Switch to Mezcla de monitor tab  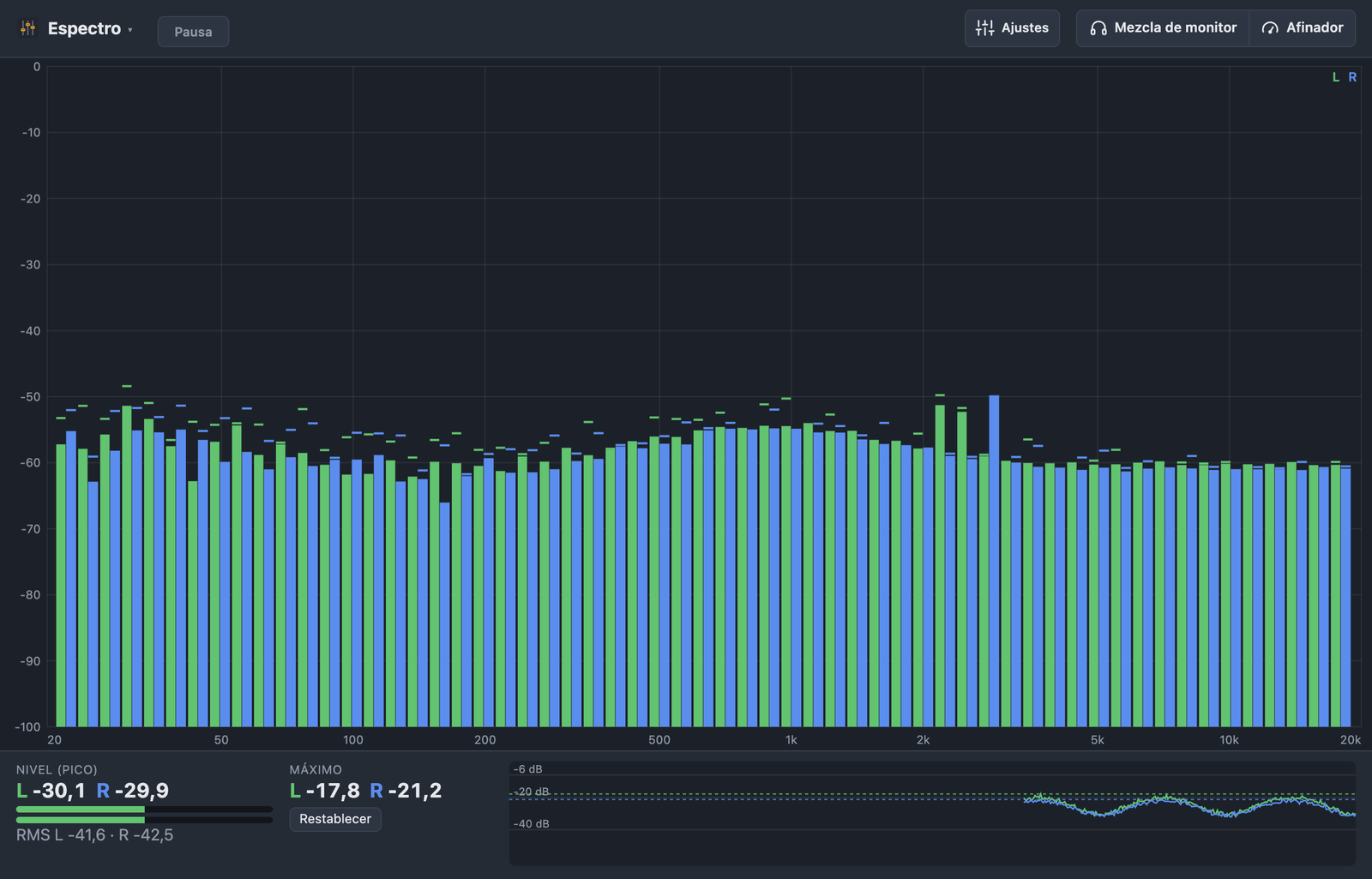tap(1163, 27)
